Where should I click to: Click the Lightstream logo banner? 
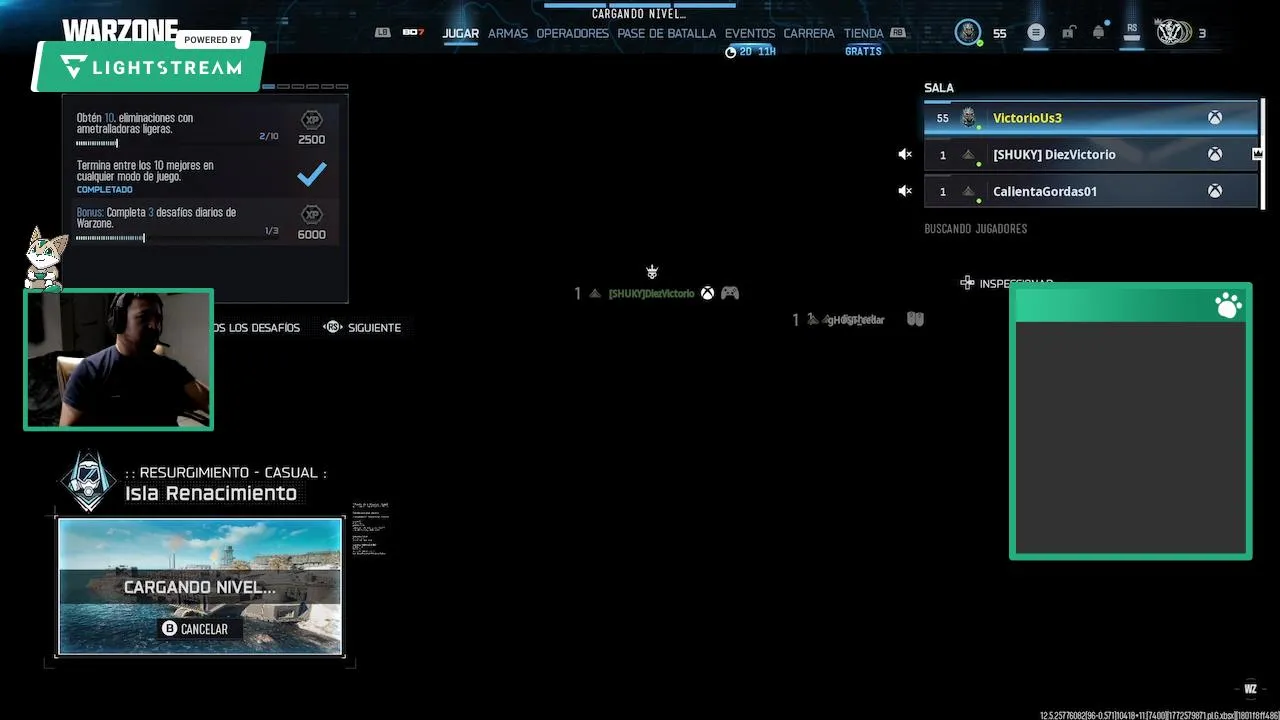tap(150, 67)
